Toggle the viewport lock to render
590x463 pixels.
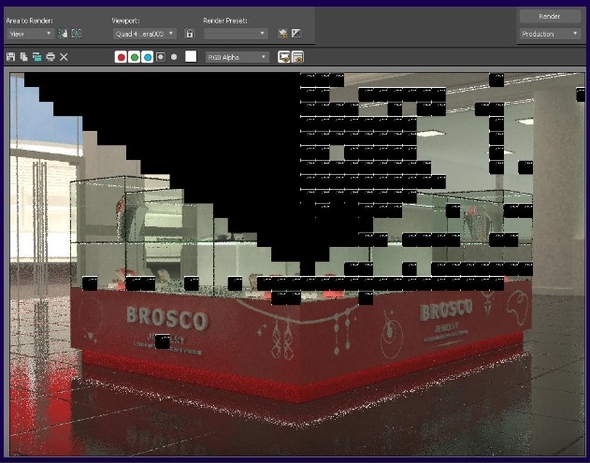click(x=190, y=34)
